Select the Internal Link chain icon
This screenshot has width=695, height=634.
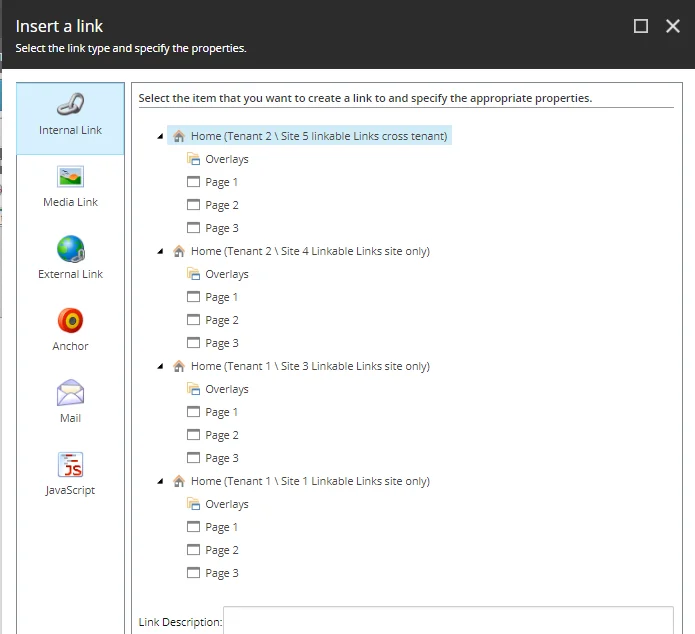[70, 104]
